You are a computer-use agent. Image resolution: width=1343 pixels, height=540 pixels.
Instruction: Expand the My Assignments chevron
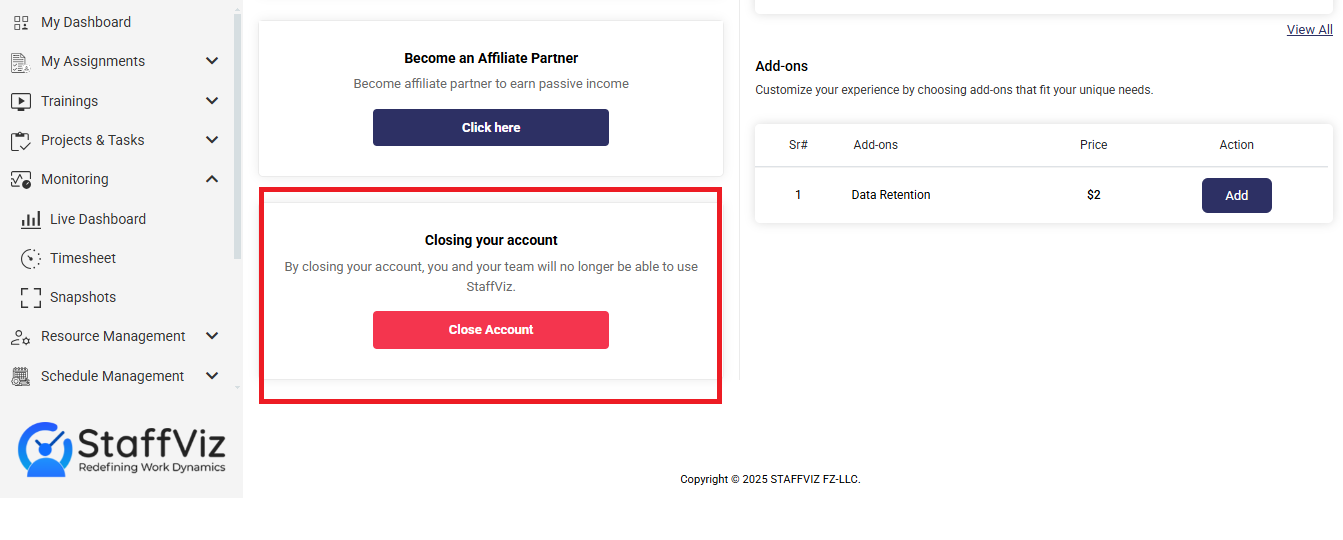[212, 61]
